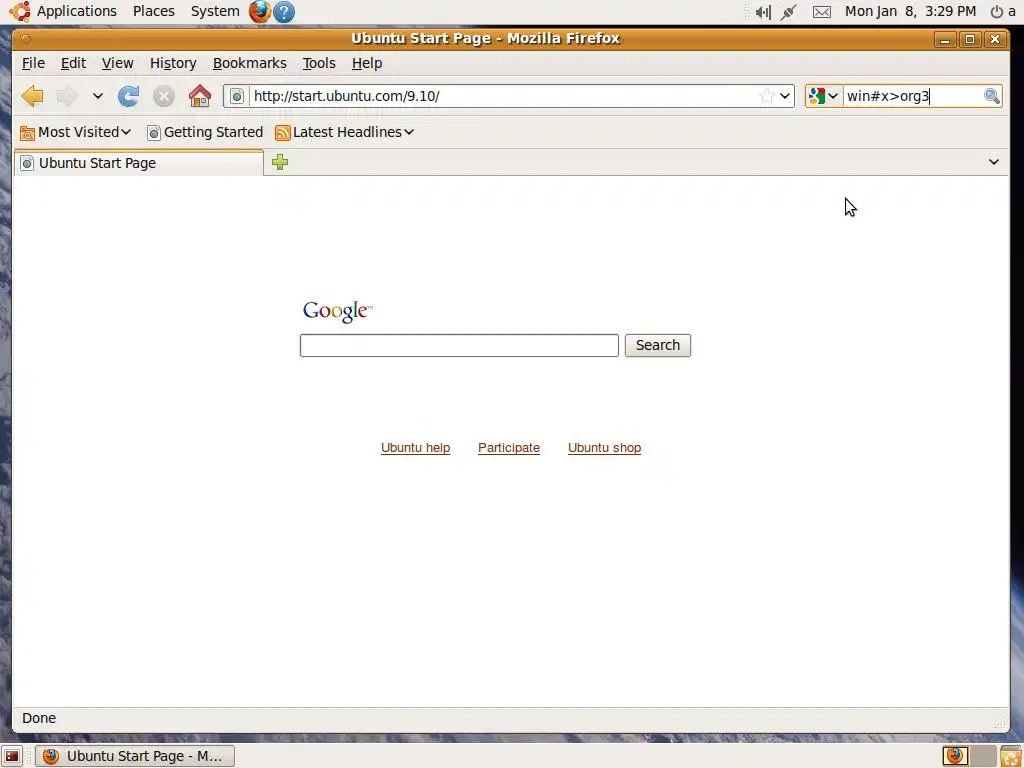Click the site identity icon in URL bar

[x=237, y=96]
